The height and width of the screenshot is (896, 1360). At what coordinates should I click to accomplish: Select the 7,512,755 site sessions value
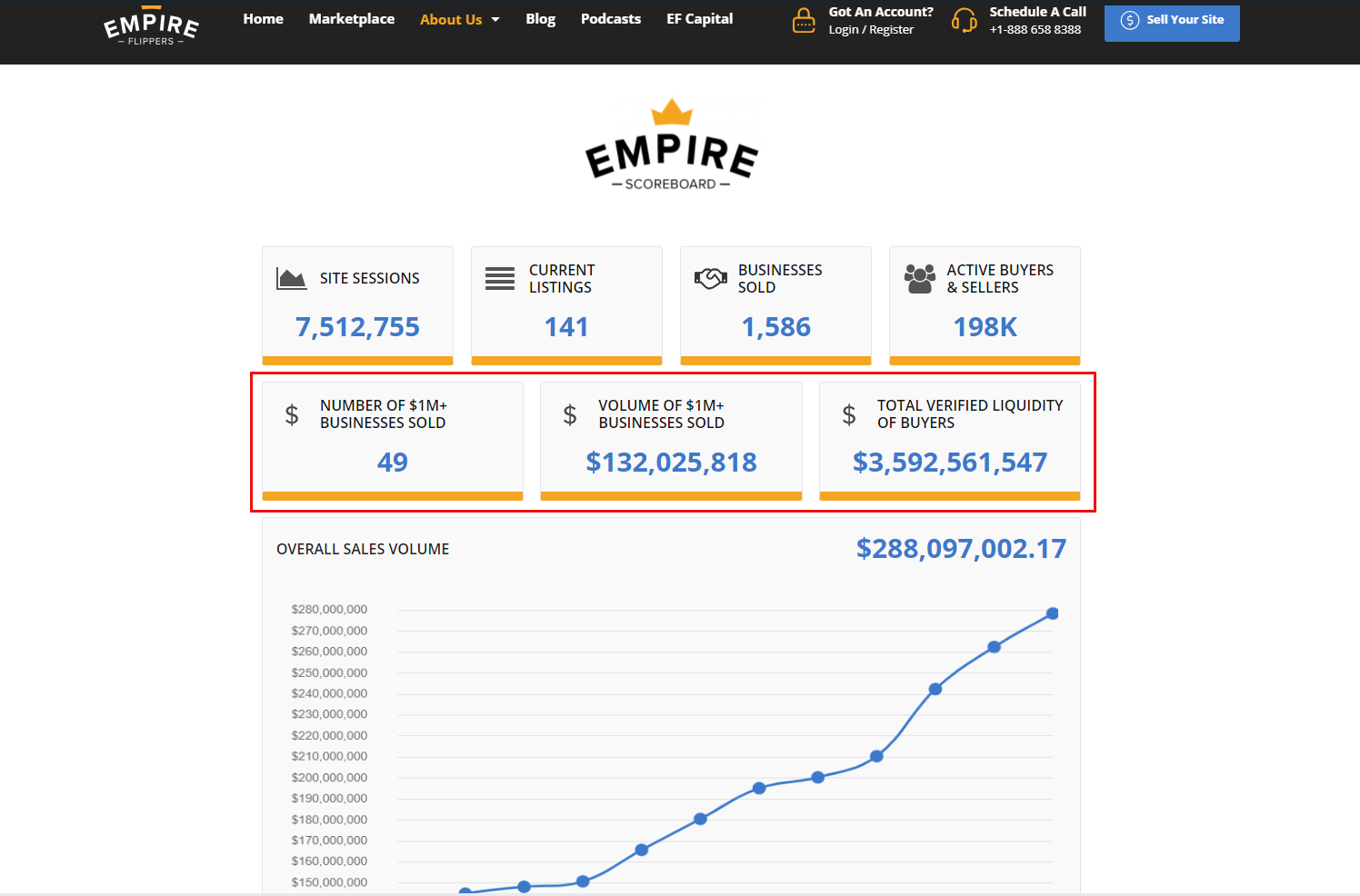coord(357,327)
